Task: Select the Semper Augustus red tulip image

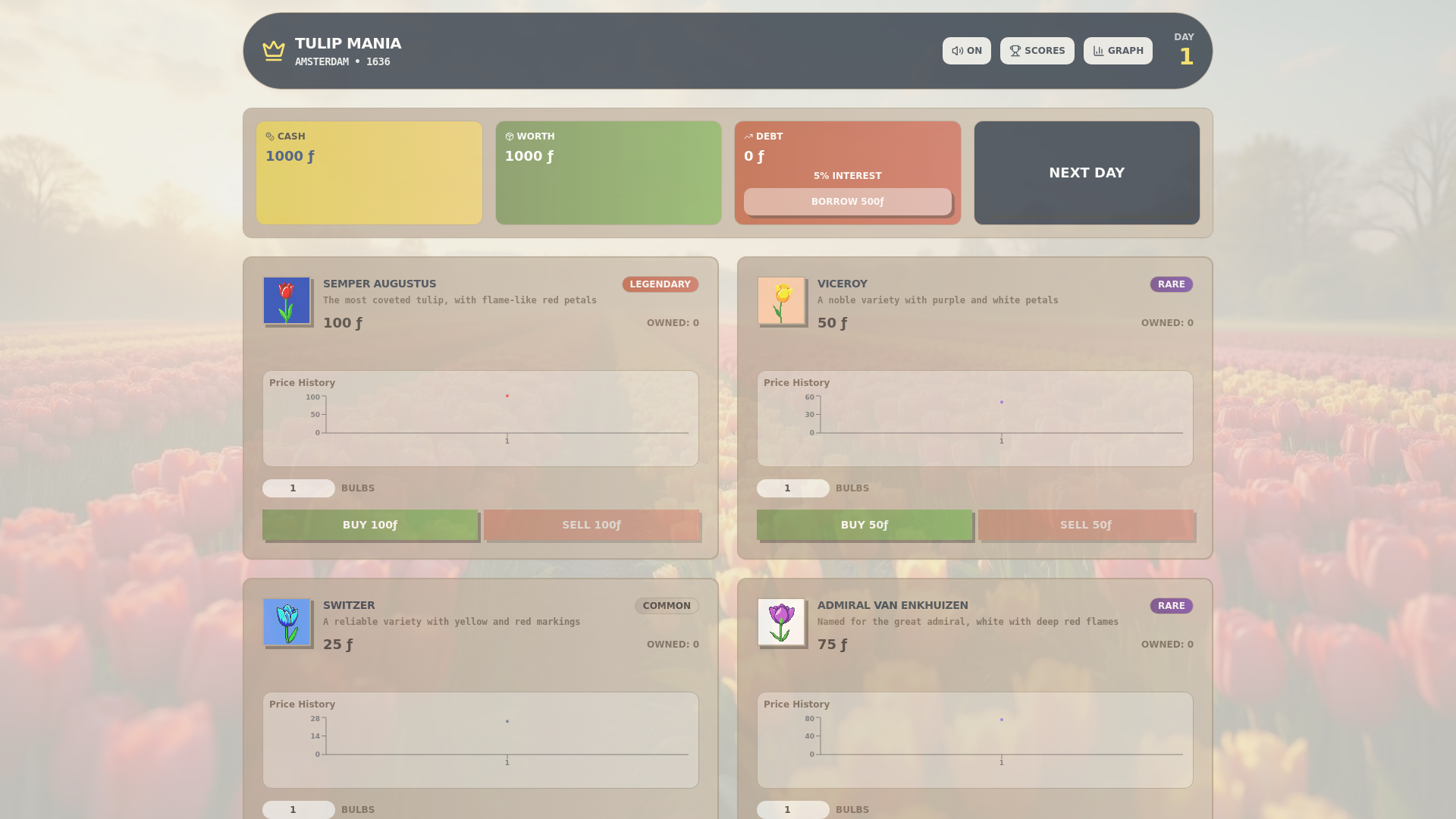Action: pyautogui.click(x=287, y=301)
